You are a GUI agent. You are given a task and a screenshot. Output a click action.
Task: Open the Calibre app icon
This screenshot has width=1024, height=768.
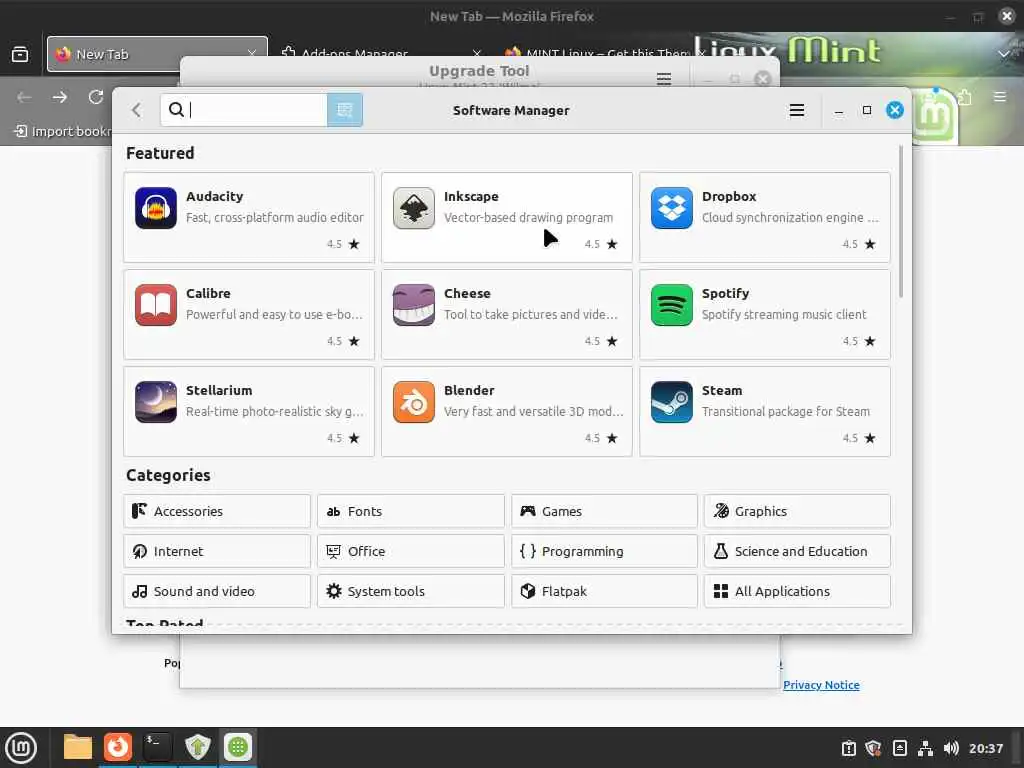click(155, 305)
